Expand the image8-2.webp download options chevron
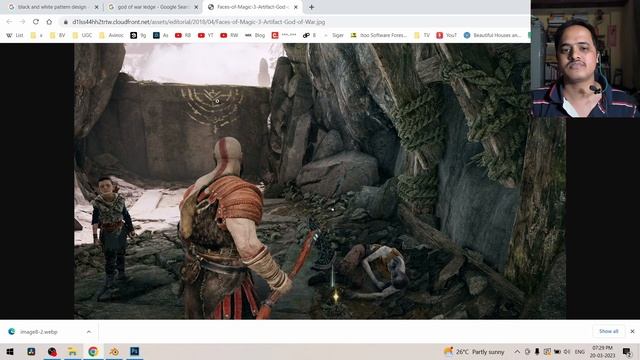The image size is (640, 360). point(89,332)
